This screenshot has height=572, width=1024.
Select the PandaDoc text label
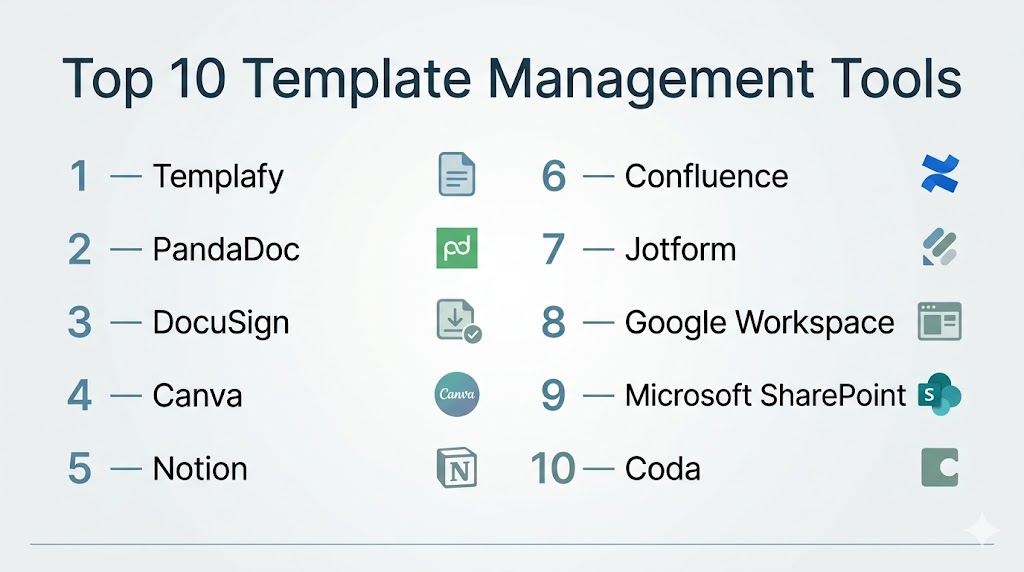226,249
